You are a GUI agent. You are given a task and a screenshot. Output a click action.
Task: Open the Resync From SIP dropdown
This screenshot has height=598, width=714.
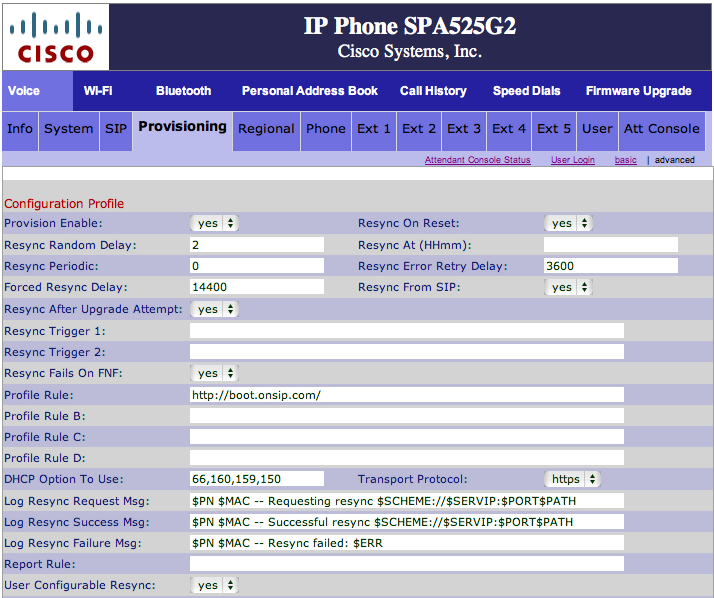(x=568, y=287)
